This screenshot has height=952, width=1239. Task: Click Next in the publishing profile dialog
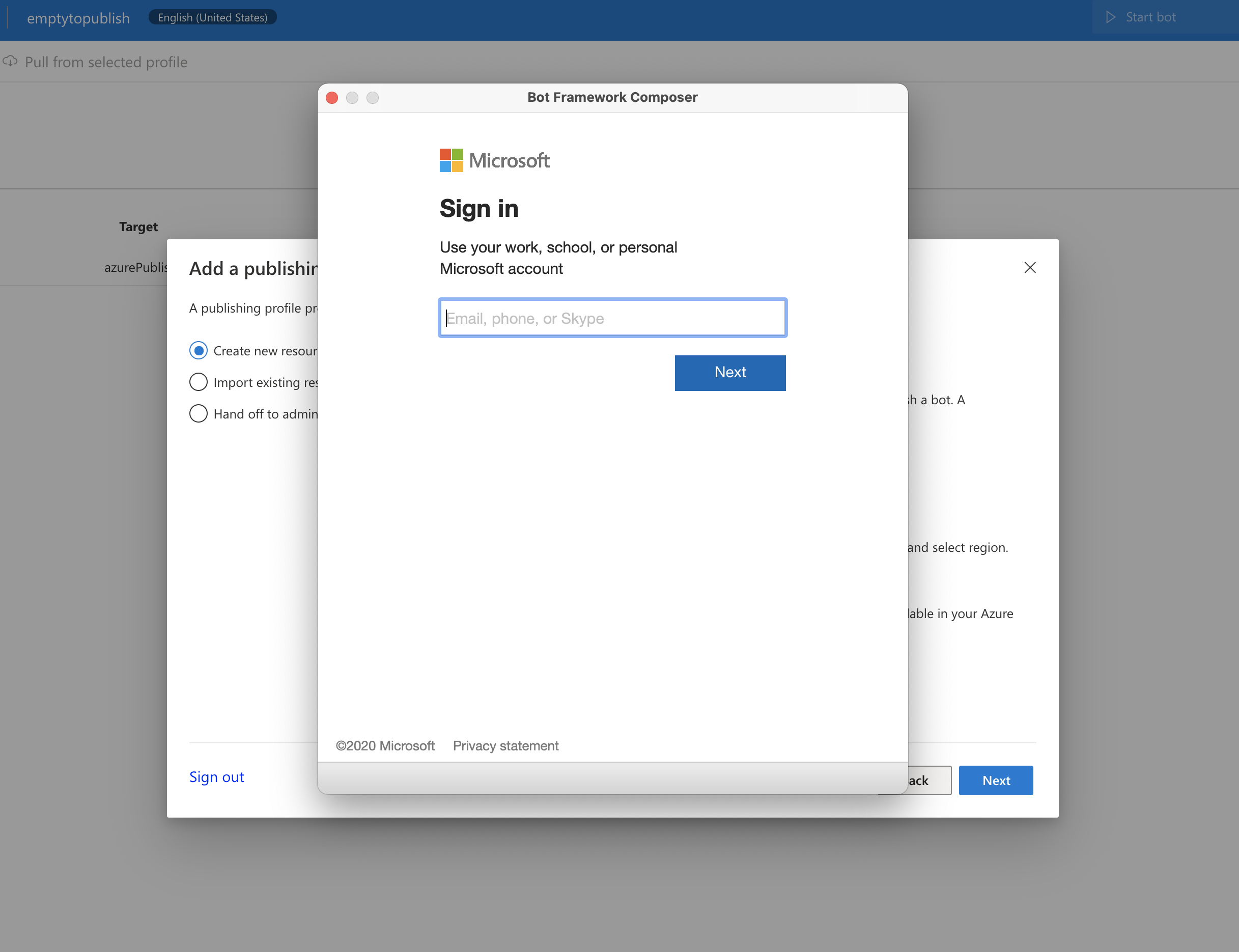(995, 780)
